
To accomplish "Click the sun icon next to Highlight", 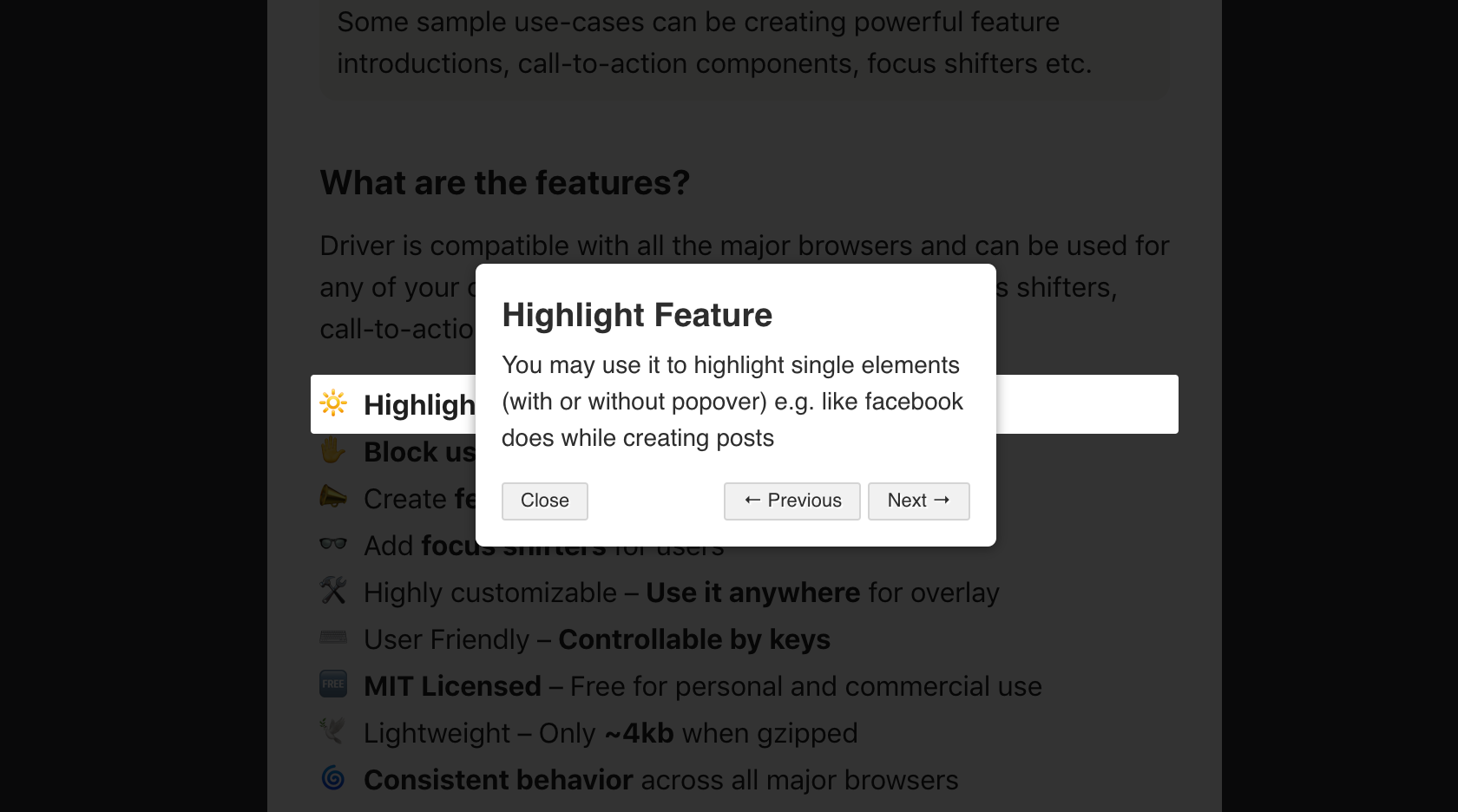I will (x=332, y=404).
